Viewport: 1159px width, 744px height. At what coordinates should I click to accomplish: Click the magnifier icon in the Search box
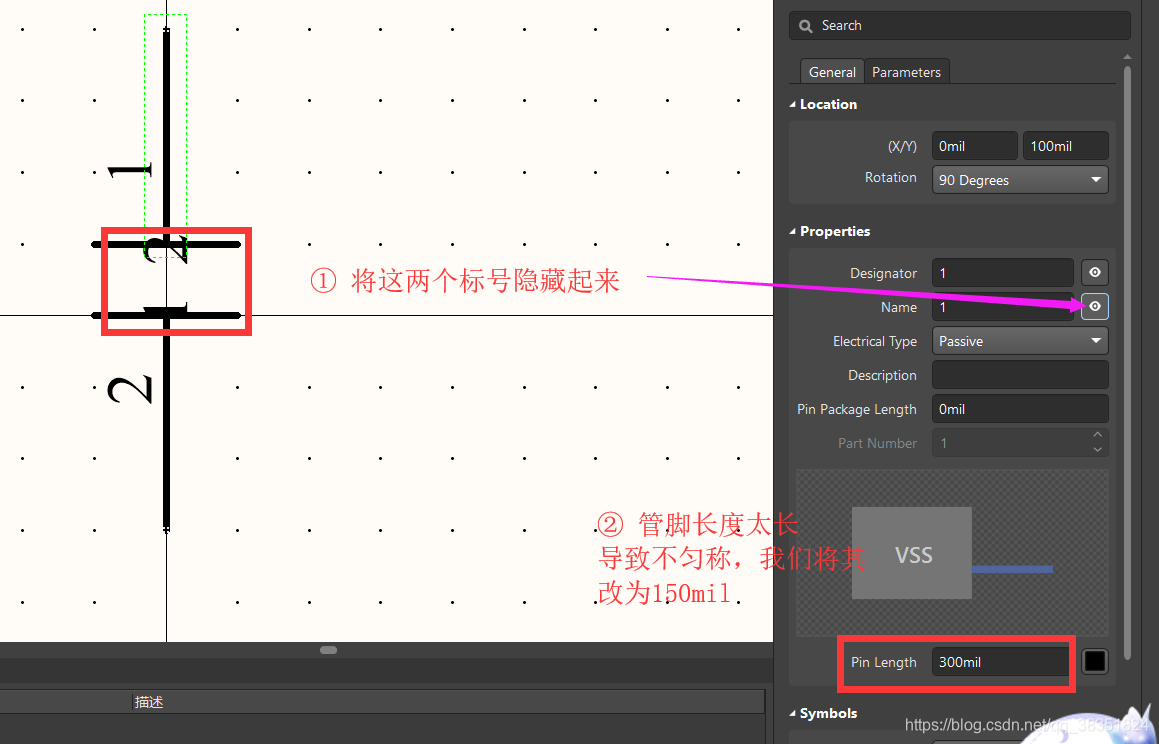(x=806, y=26)
